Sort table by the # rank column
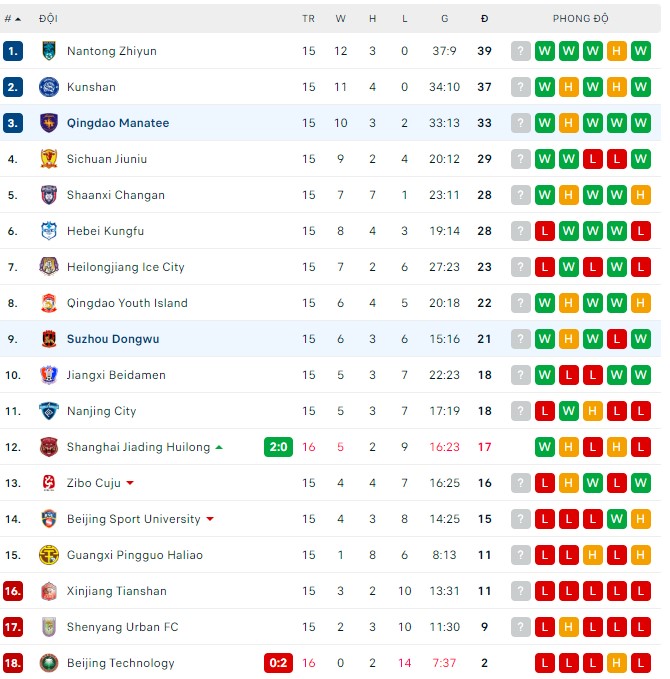This screenshot has height=679, width=670. click(x=13, y=19)
